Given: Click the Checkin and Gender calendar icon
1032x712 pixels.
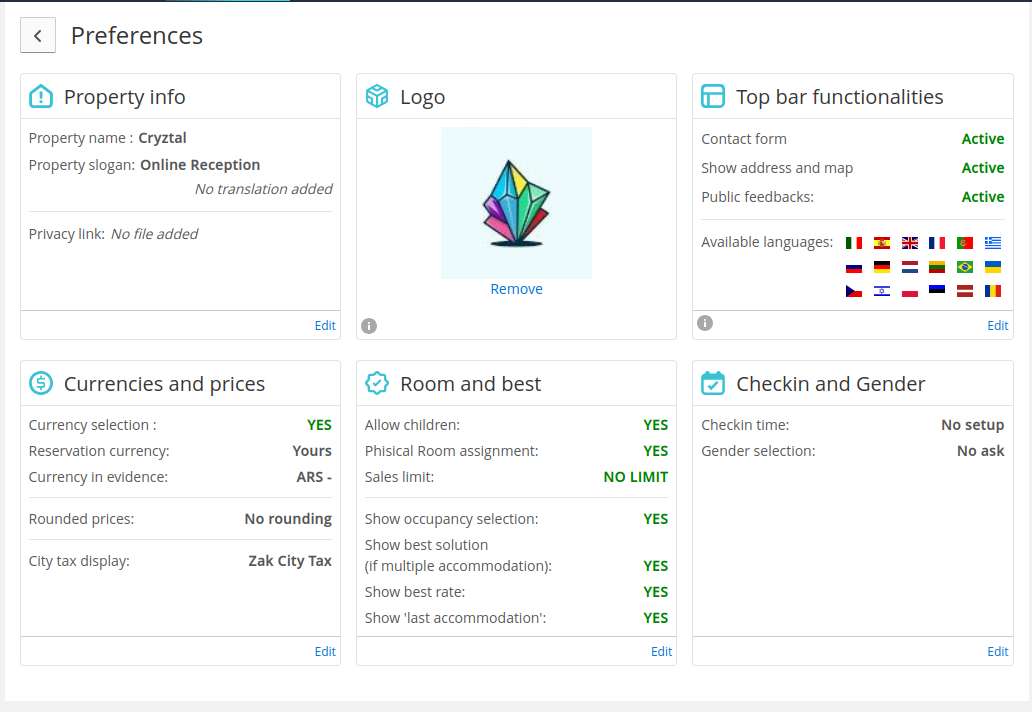Looking at the screenshot, I should pyautogui.click(x=713, y=383).
